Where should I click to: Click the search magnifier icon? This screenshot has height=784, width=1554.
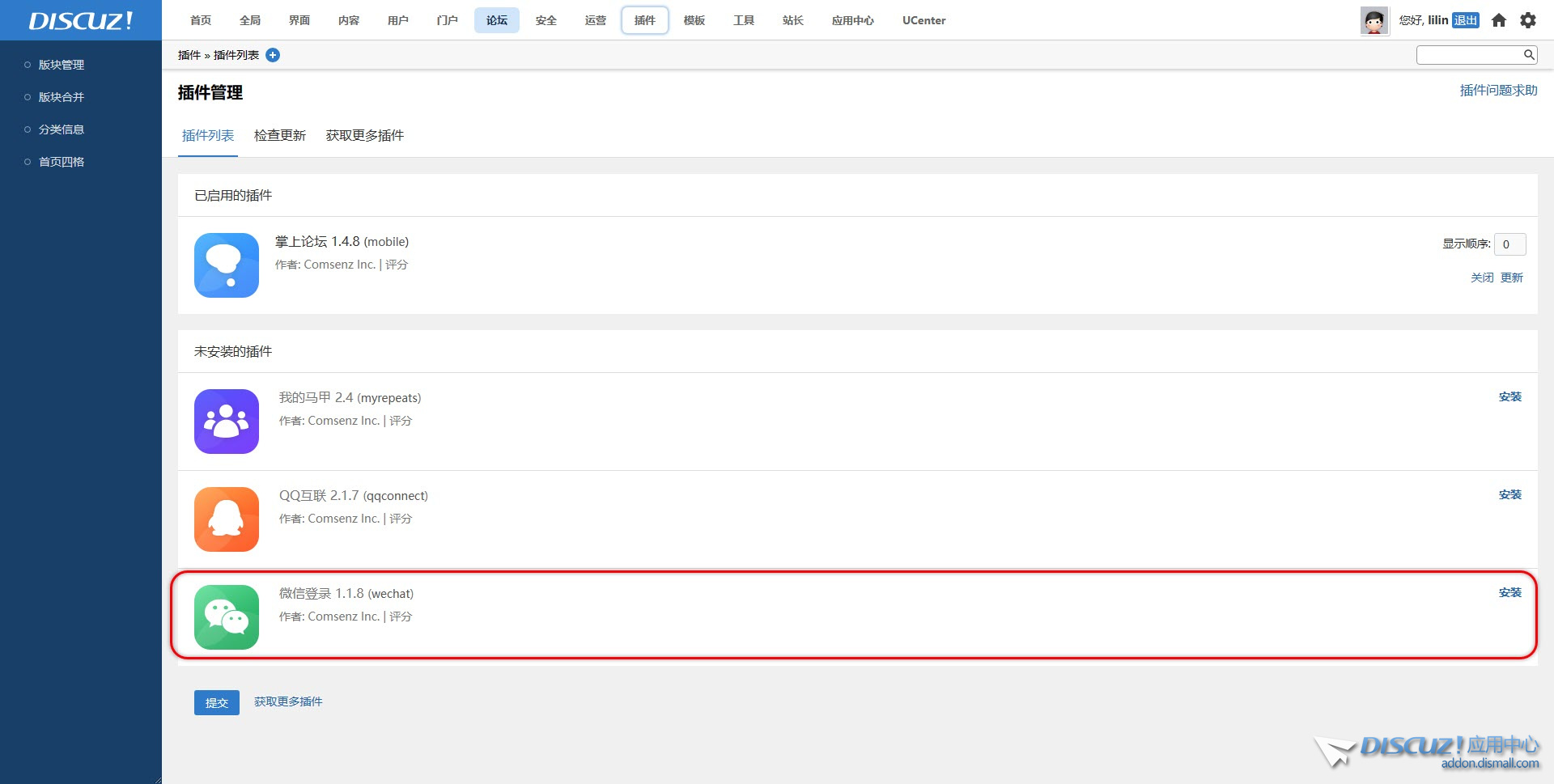point(1528,55)
